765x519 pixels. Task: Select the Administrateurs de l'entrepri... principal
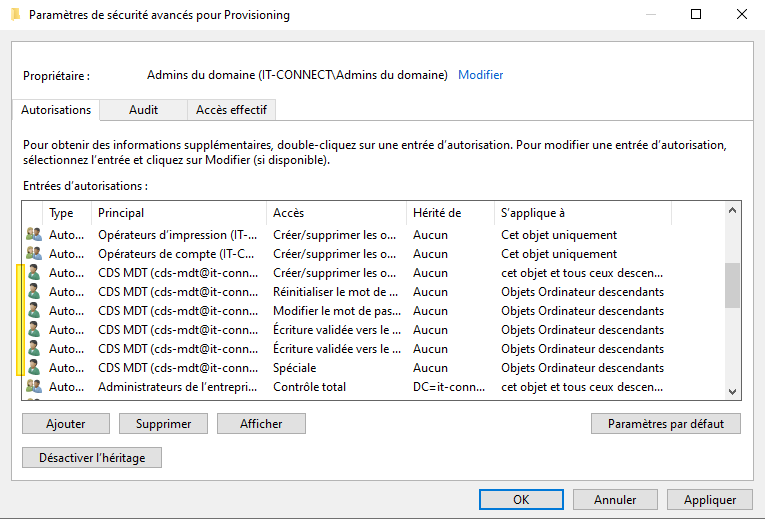178,387
